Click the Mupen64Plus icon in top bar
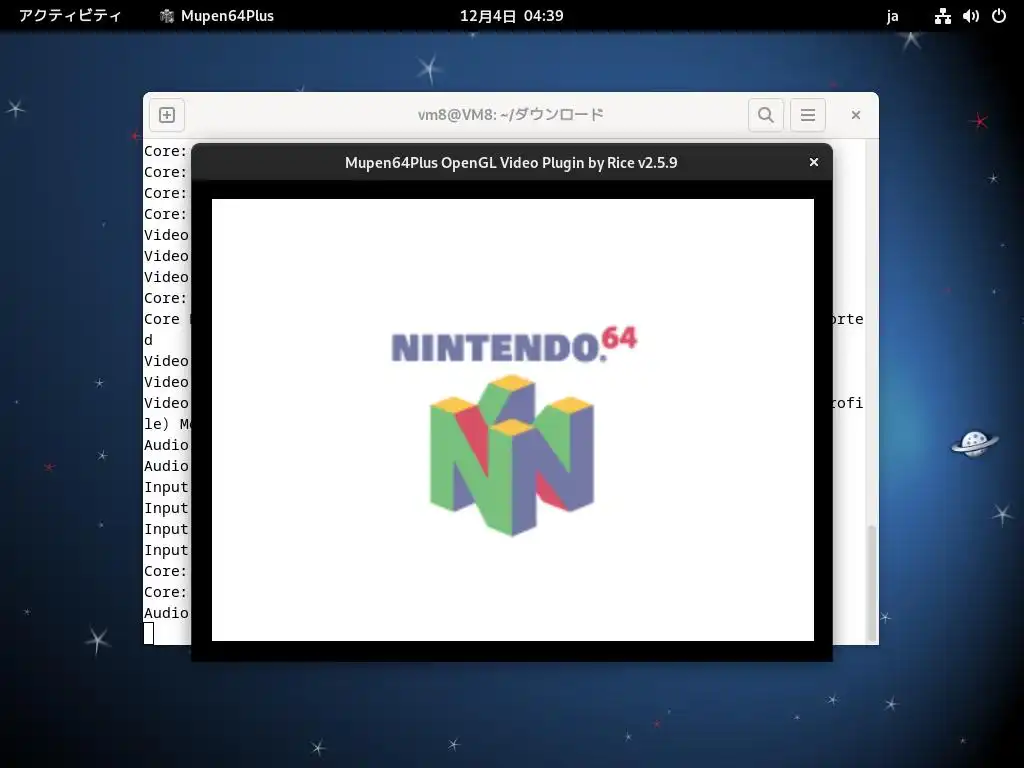This screenshot has width=1024, height=768. point(167,16)
